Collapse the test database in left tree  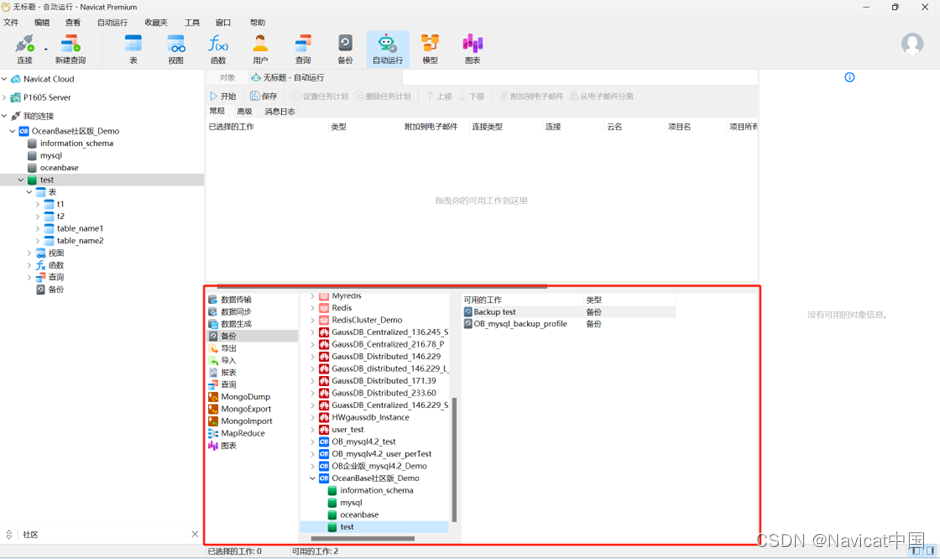click(x=21, y=179)
